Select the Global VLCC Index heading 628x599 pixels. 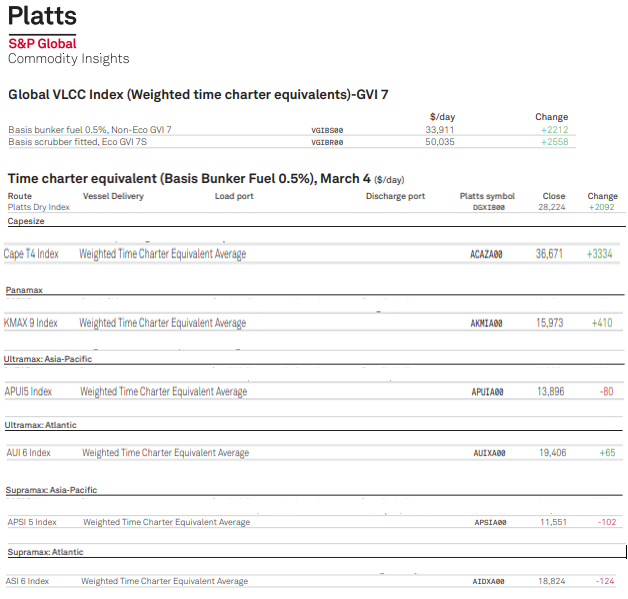[x=198, y=94]
